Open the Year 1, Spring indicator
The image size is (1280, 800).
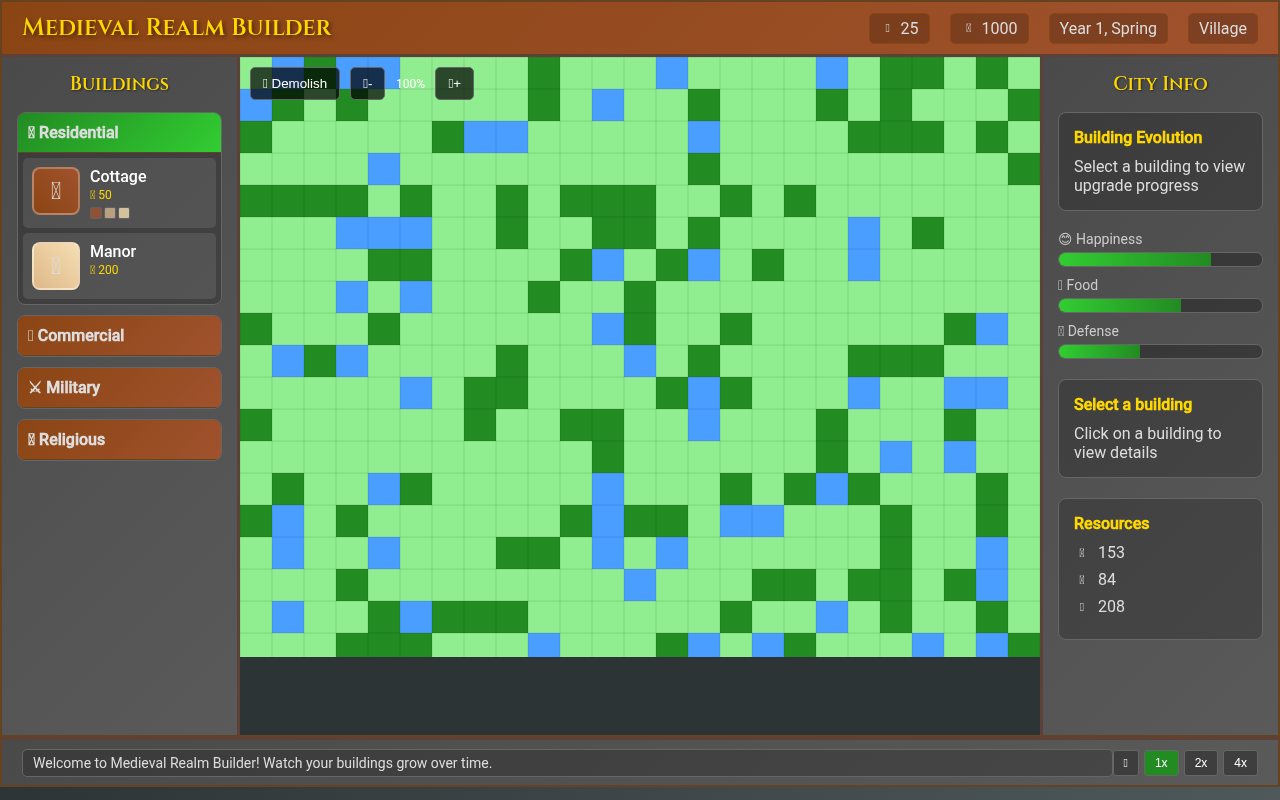coord(1108,28)
